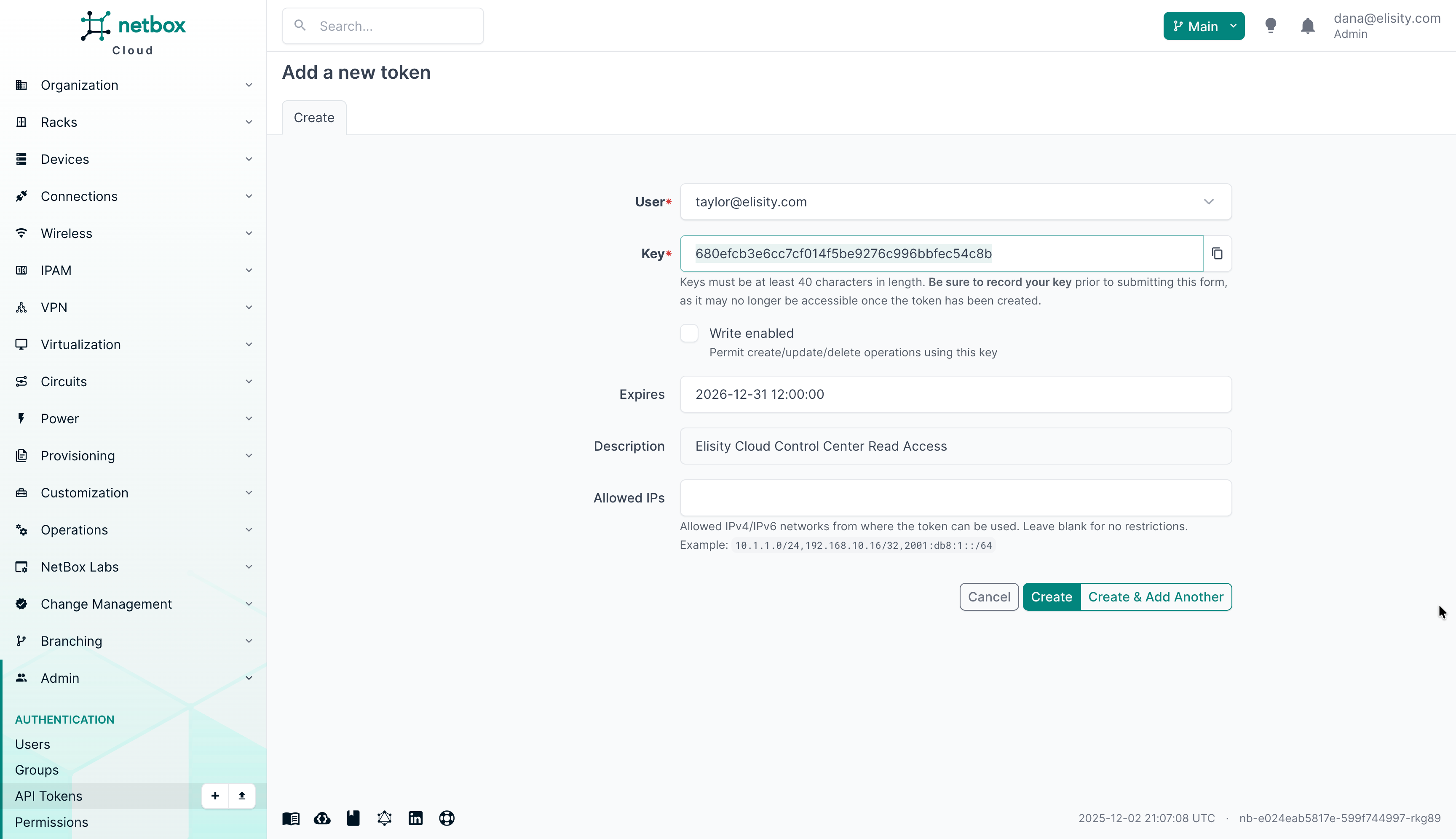Click the notifications bell icon
The width and height of the screenshot is (1456, 839).
[x=1307, y=26]
